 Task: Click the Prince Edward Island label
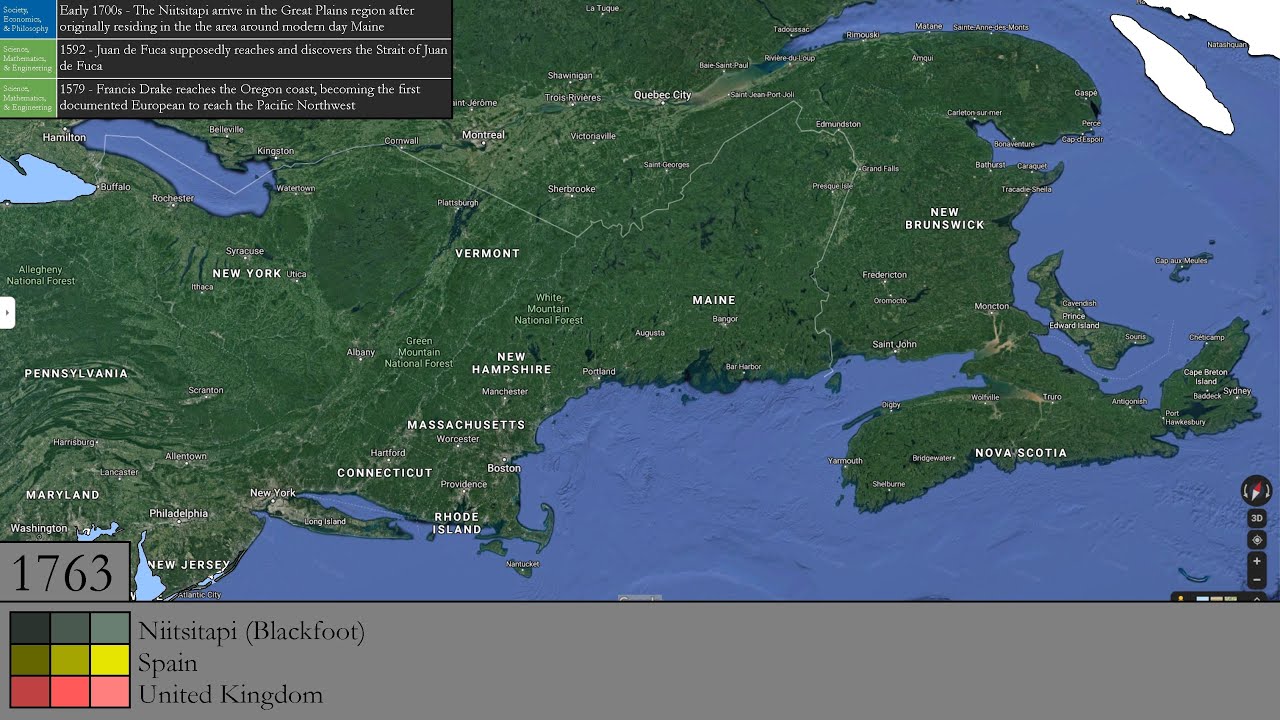tap(1074, 321)
